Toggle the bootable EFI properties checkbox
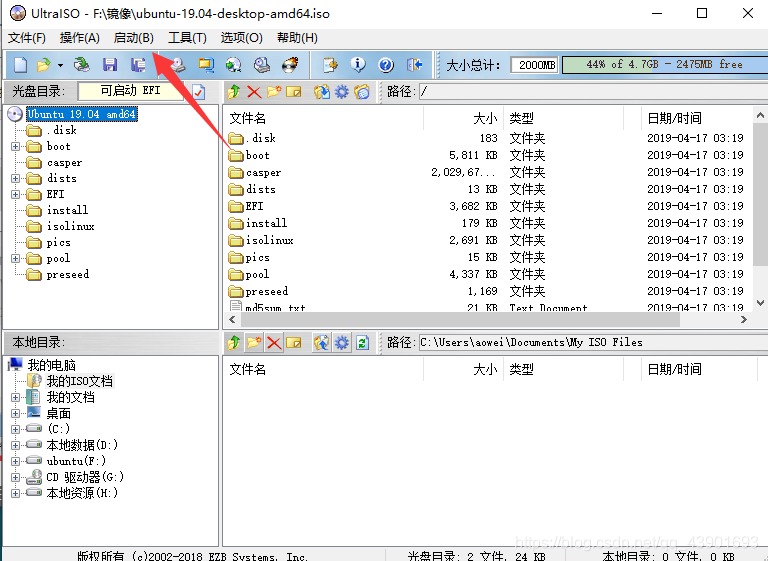 [198, 92]
